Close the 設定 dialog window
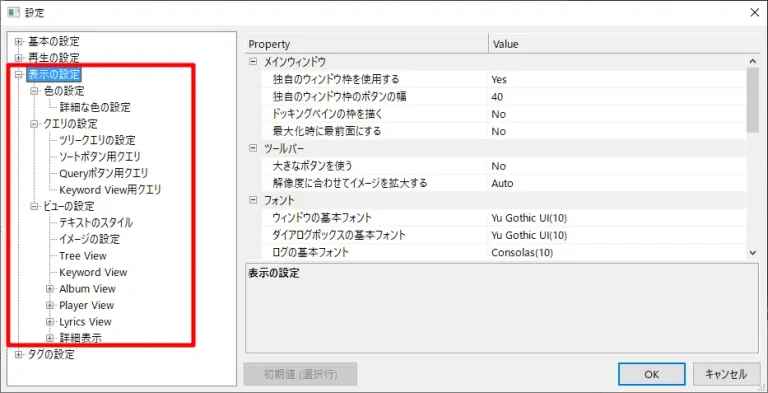The image size is (768, 393). [x=755, y=13]
